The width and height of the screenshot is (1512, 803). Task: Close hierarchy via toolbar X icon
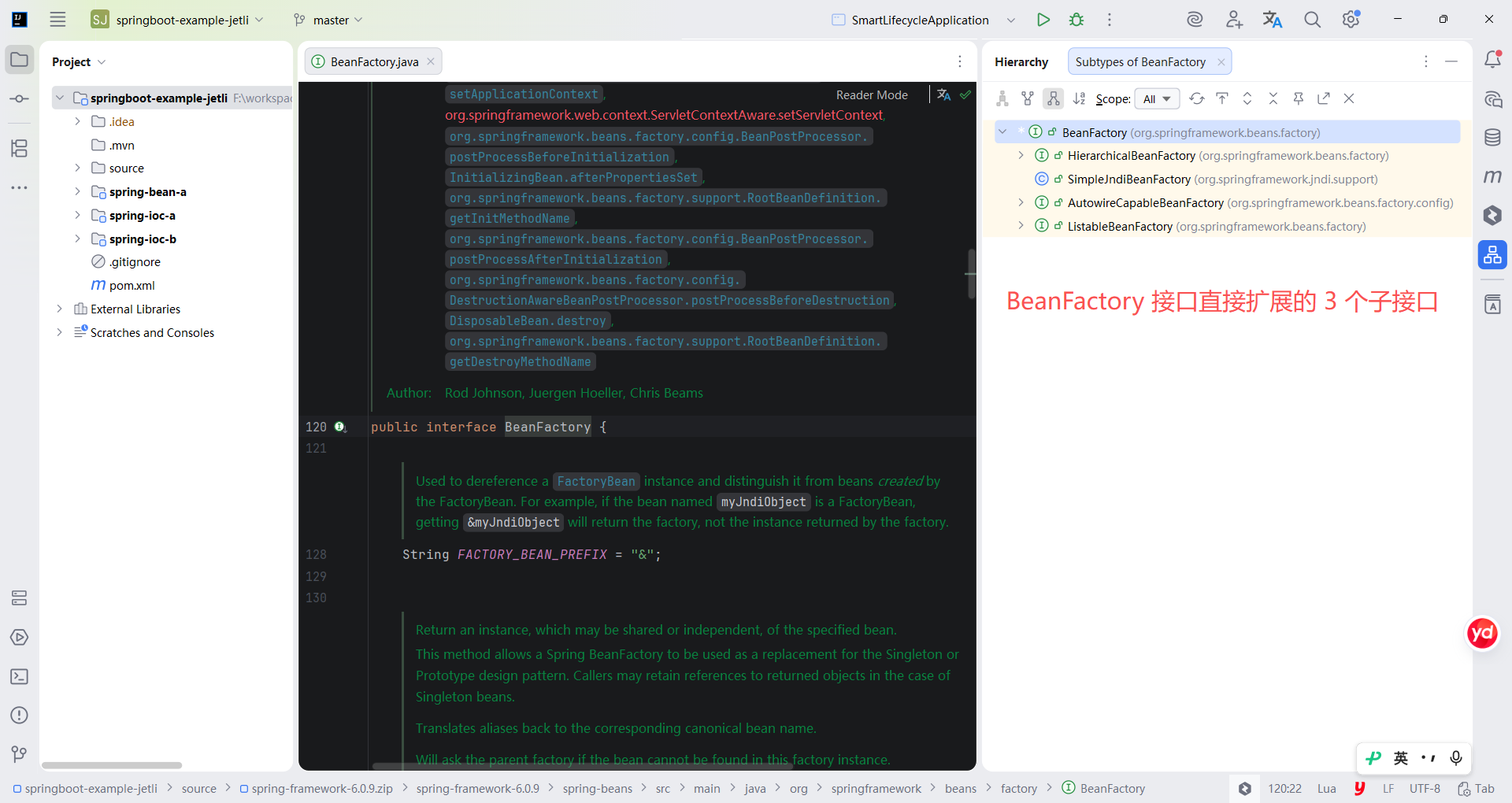[1349, 98]
